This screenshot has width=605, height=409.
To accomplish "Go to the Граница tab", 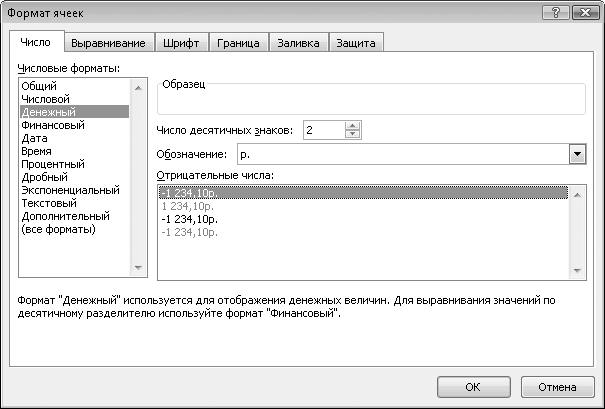I will point(239,43).
